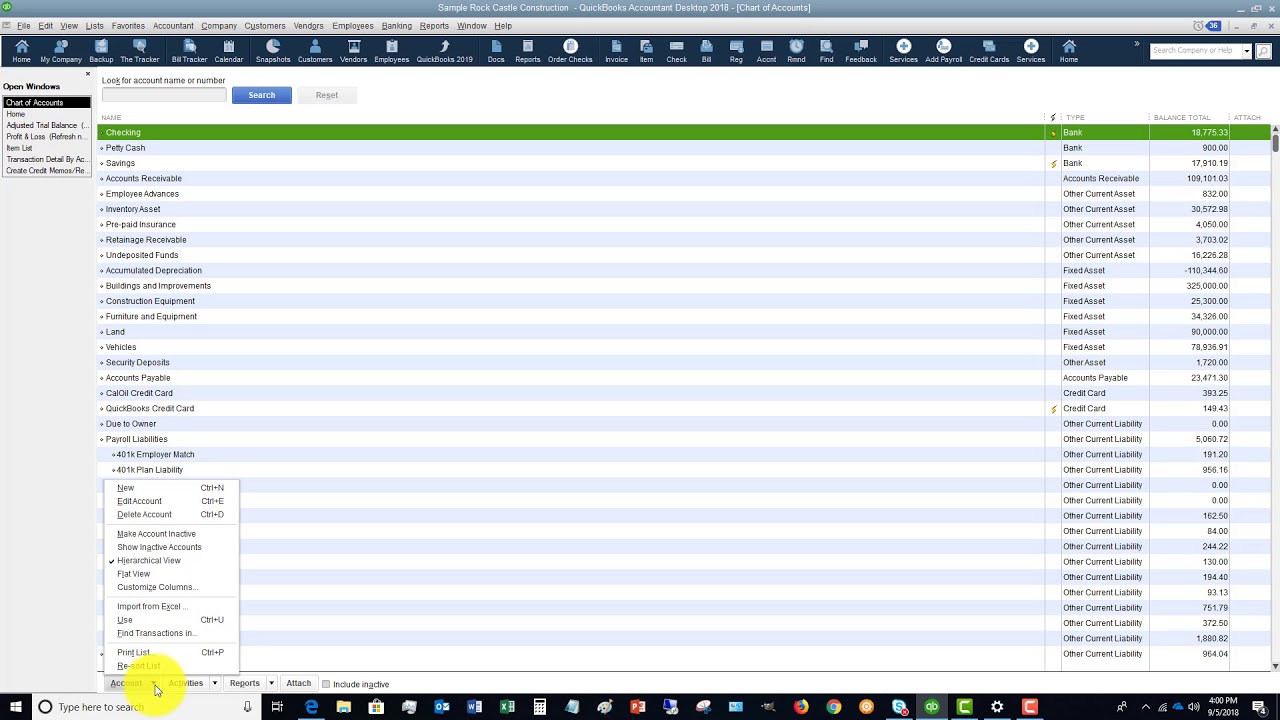The height and width of the screenshot is (720, 1280).
Task: Choose Flat View in Account menu
Action: 133,574
